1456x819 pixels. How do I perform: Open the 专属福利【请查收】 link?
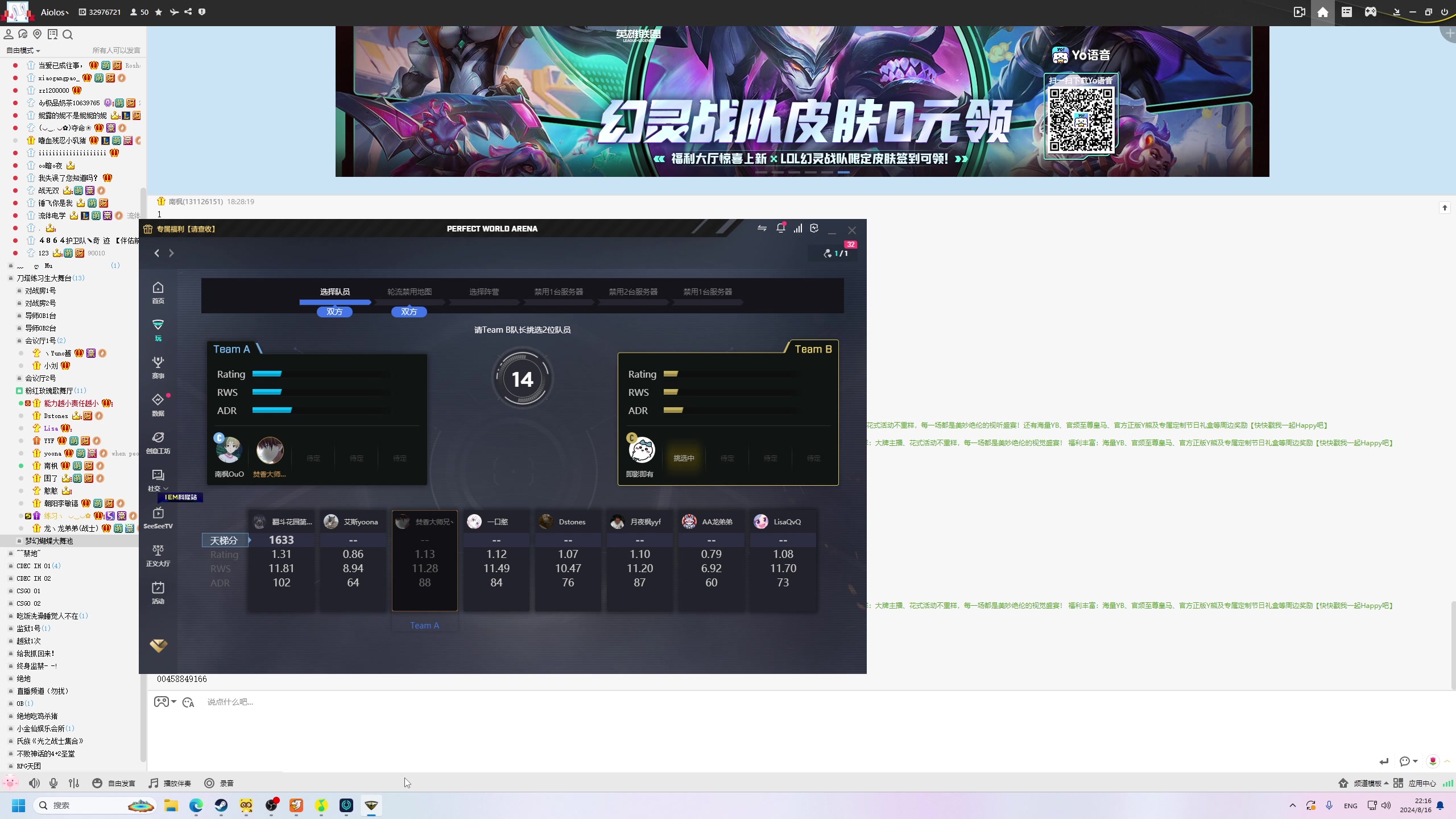180,229
